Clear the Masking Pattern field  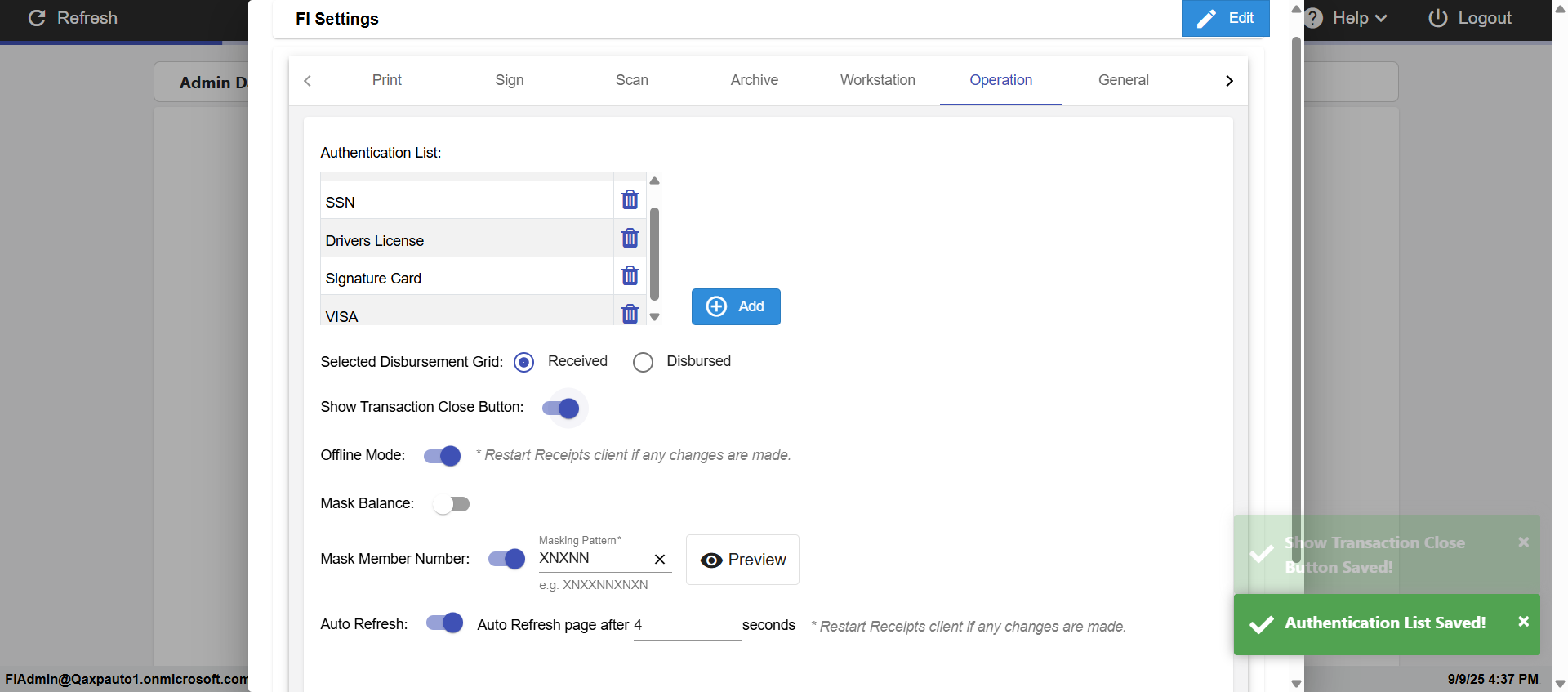tap(660, 559)
